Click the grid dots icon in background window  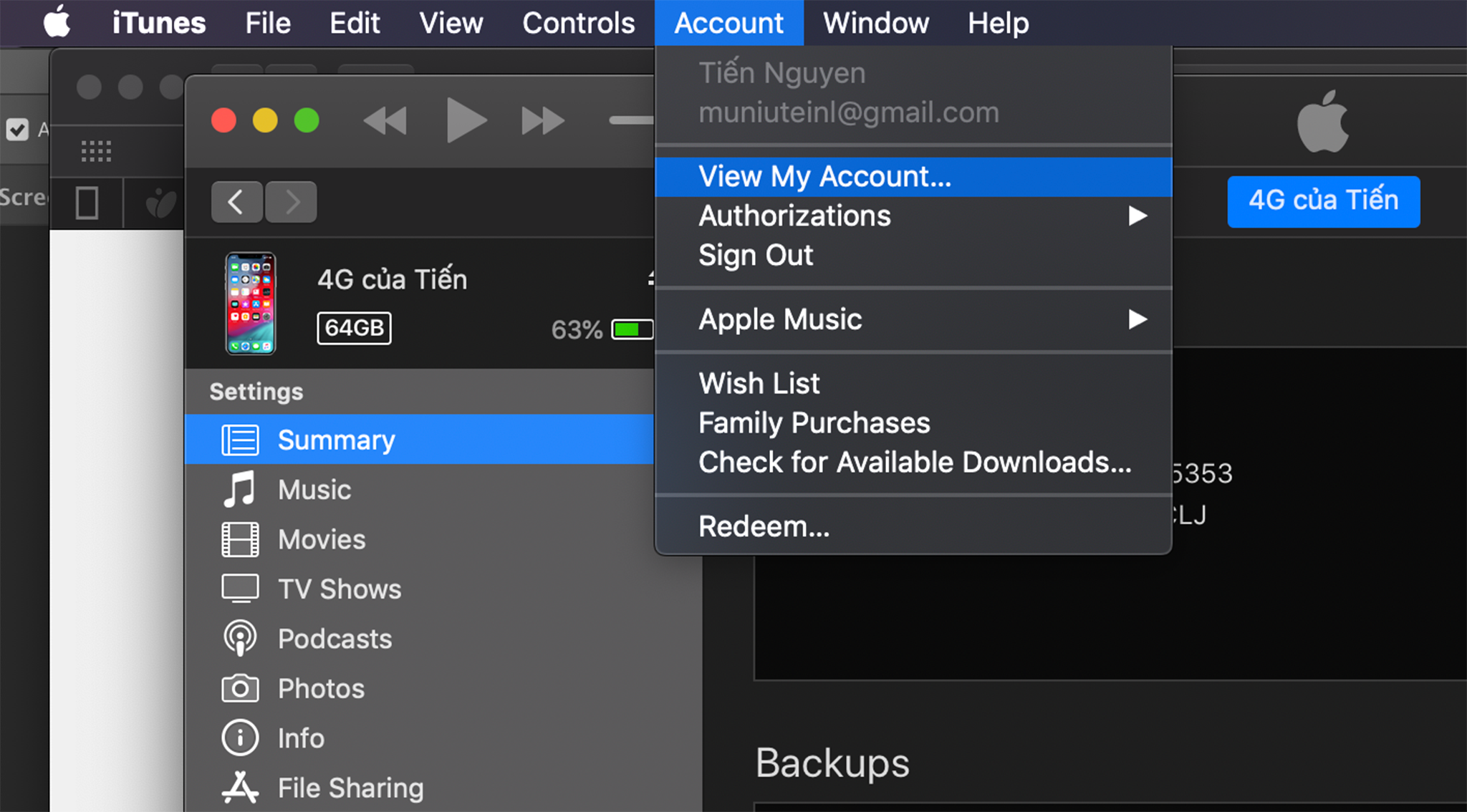(x=96, y=151)
